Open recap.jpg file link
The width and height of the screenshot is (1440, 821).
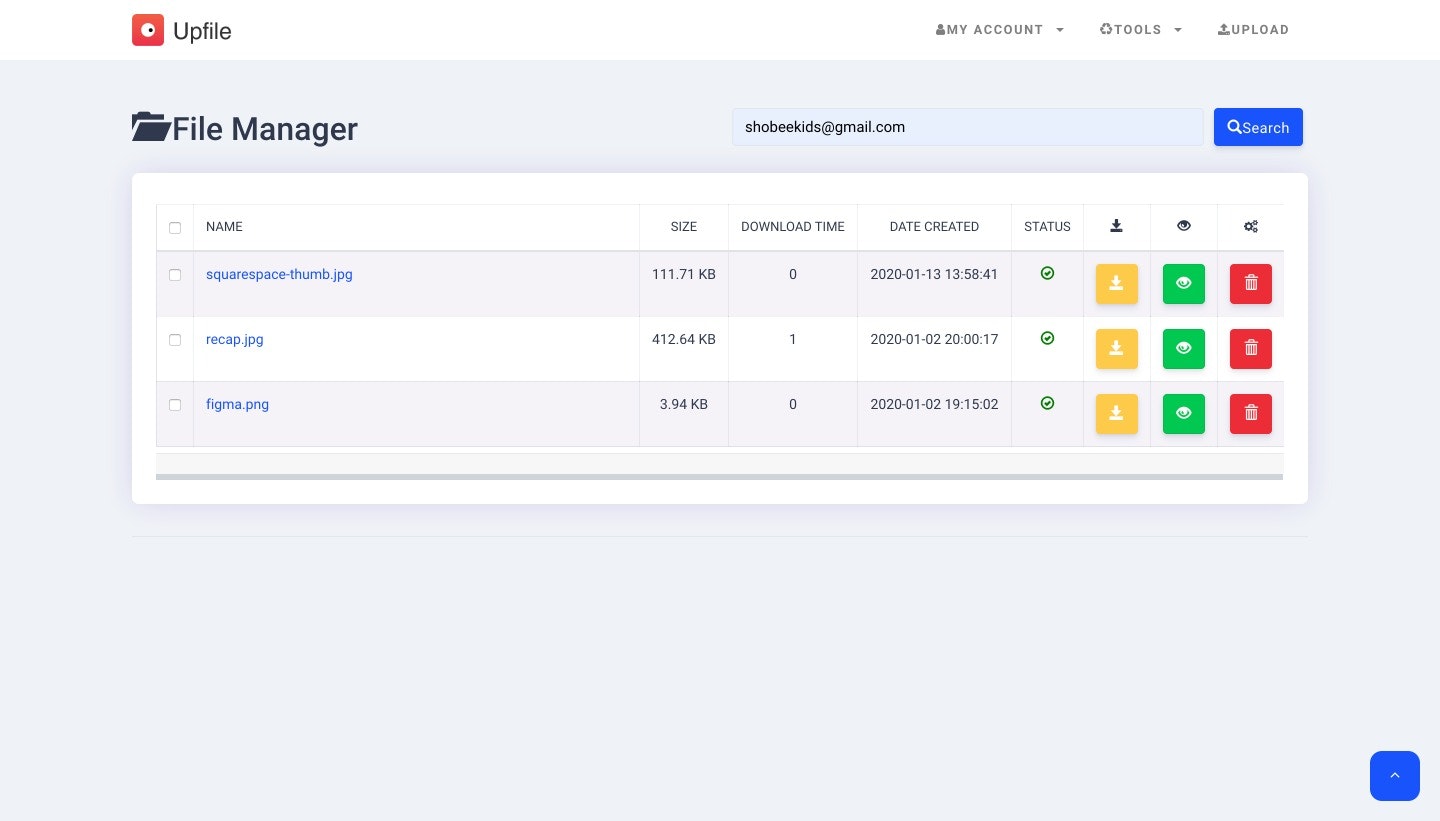point(235,339)
